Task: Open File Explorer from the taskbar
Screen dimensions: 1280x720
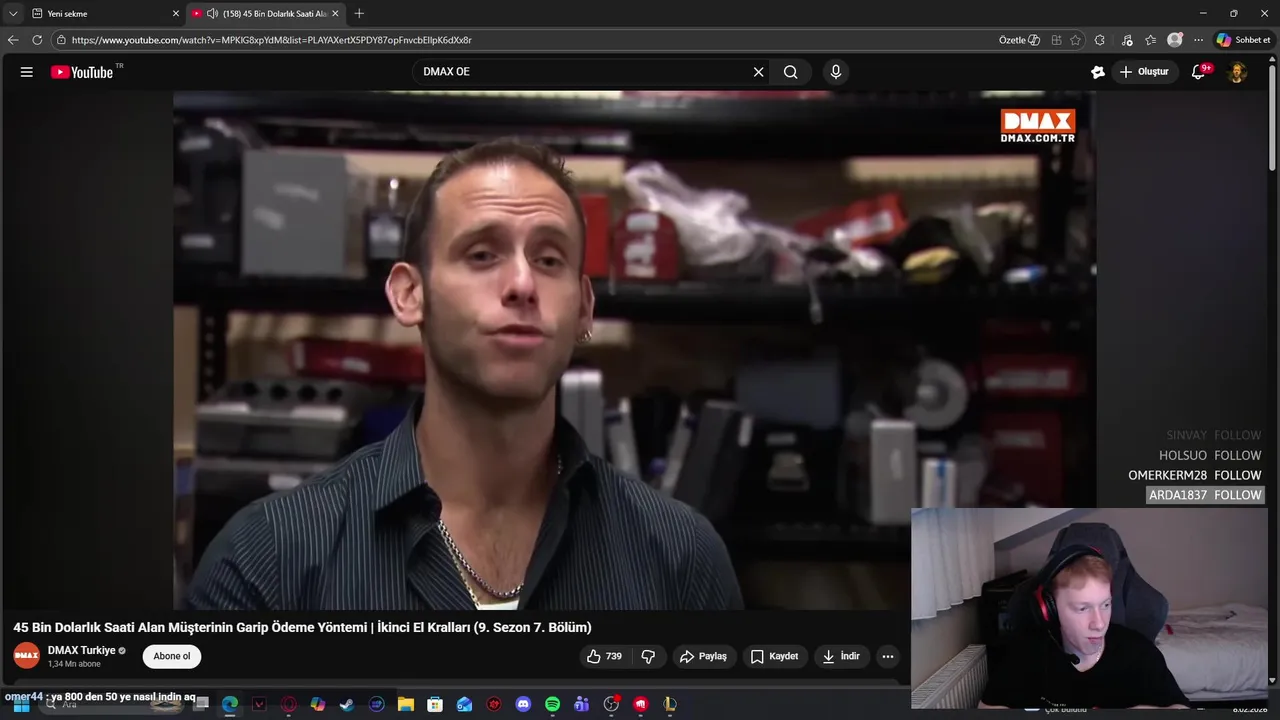Action: click(x=406, y=704)
